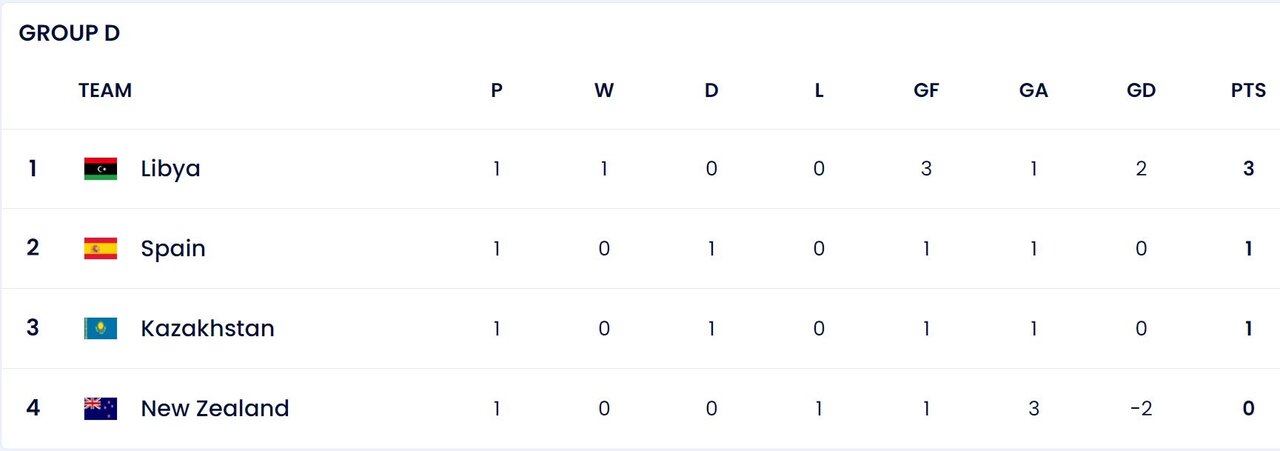1280x451 pixels.
Task: Click the L column header
Action: (x=819, y=91)
